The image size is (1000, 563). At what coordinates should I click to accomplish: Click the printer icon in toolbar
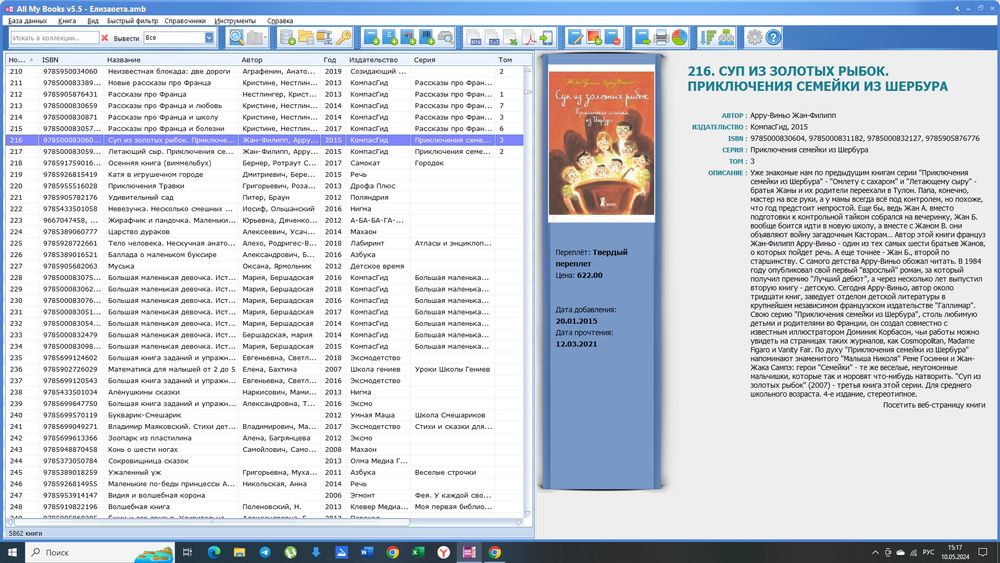coord(659,38)
